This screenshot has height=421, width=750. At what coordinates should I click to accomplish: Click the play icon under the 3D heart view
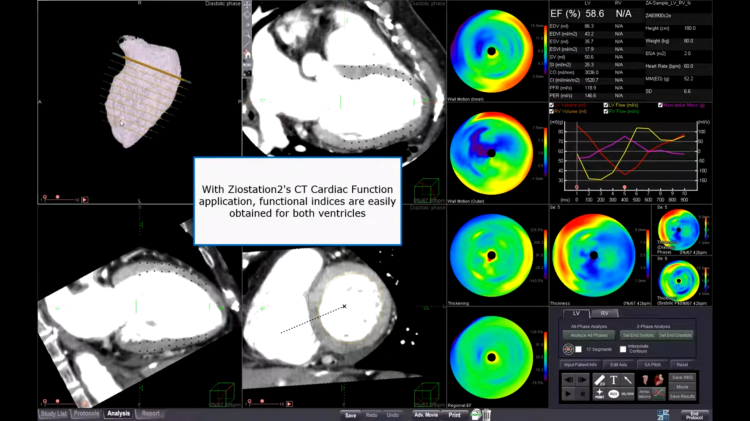coord(85,199)
